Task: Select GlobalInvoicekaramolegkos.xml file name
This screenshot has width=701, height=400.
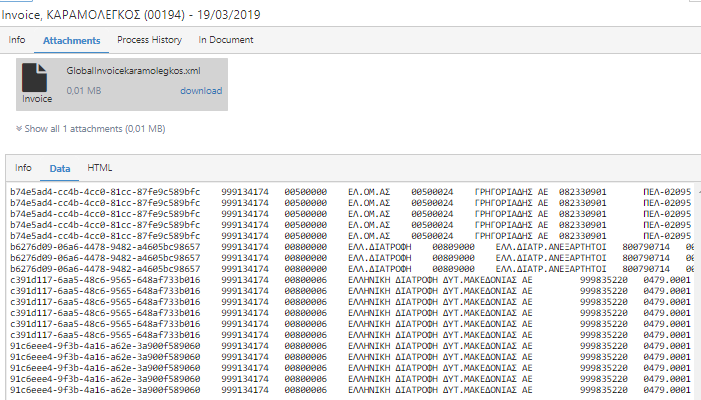Action: (x=133, y=71)
